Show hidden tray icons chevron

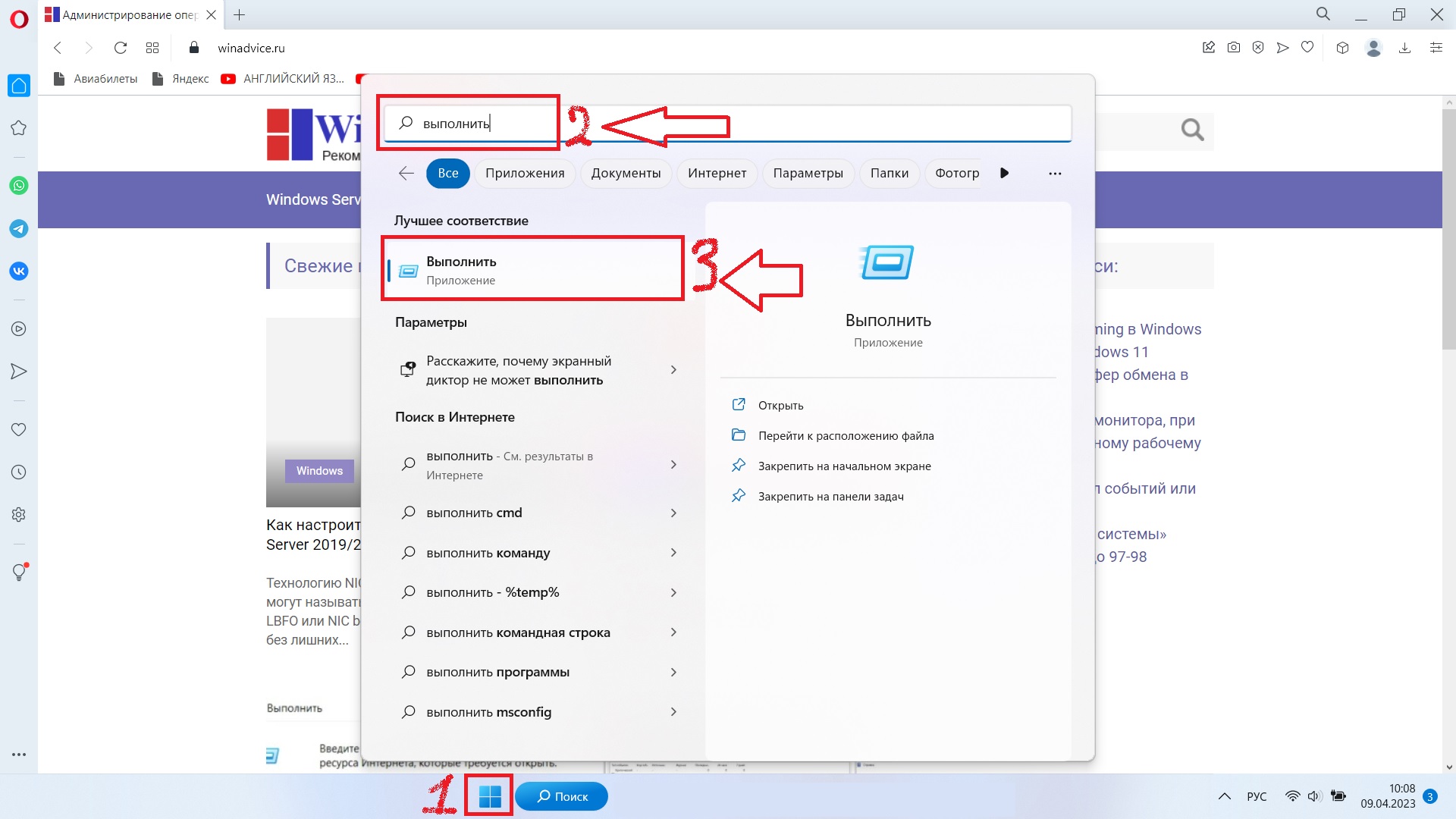[1224, 796]
